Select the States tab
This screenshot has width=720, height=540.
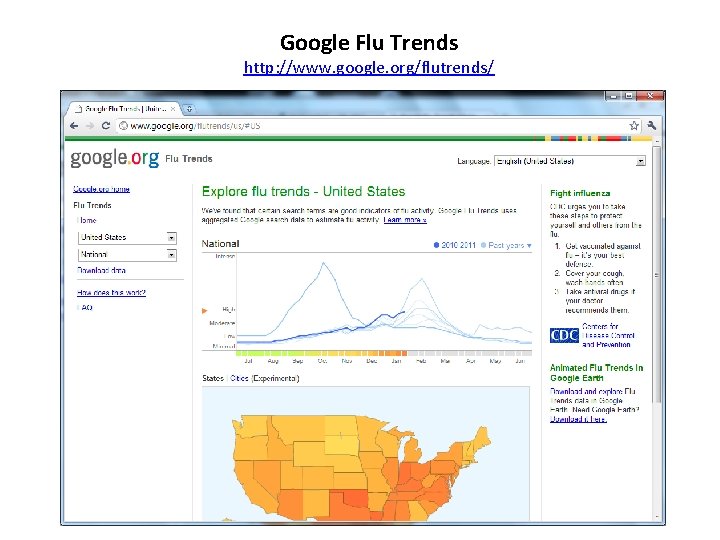click(x=213, y=378)
